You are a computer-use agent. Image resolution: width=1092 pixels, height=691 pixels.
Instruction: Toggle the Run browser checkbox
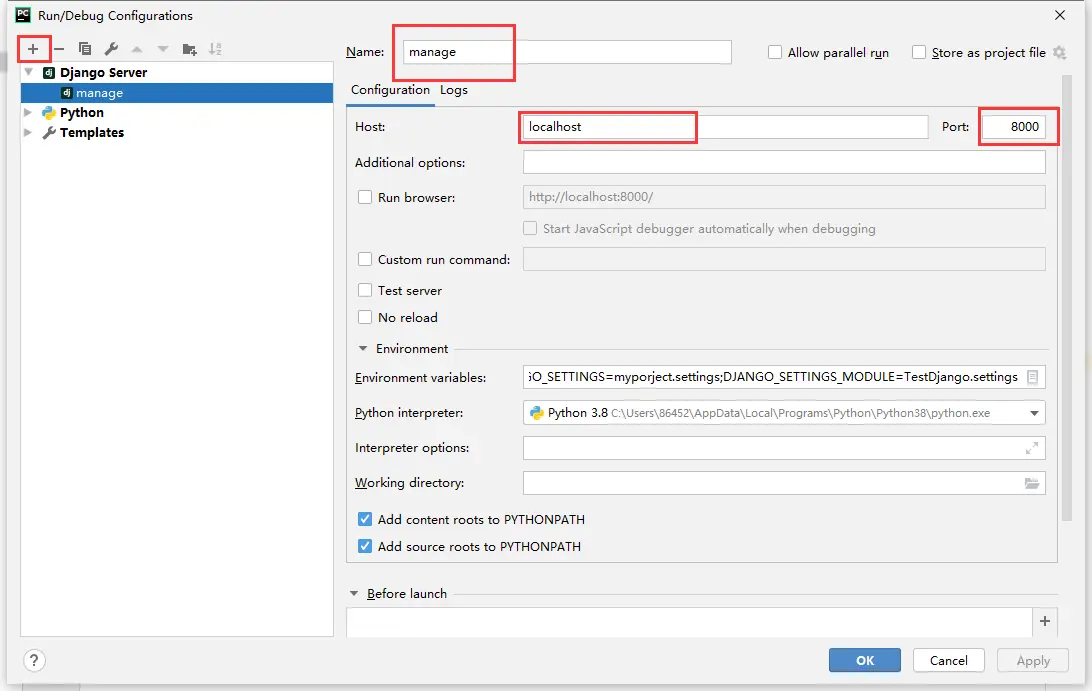pyautogui.click(x=365, y=198)
